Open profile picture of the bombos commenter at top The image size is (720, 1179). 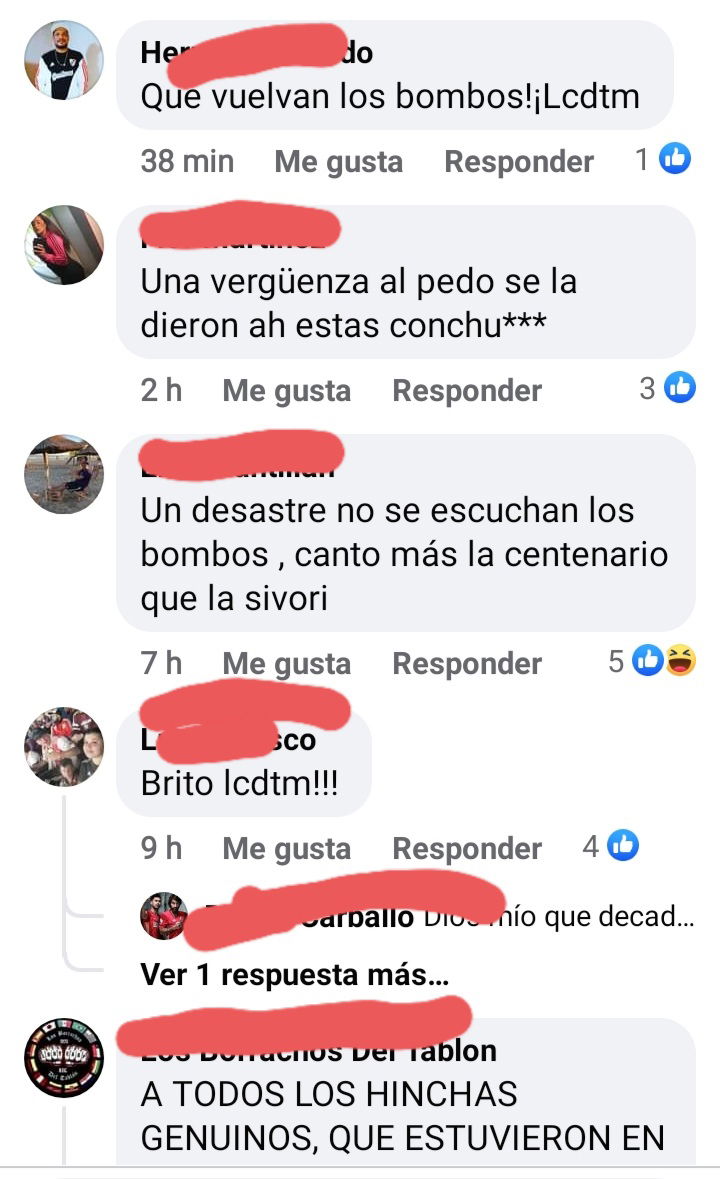(x=64, y=60)
